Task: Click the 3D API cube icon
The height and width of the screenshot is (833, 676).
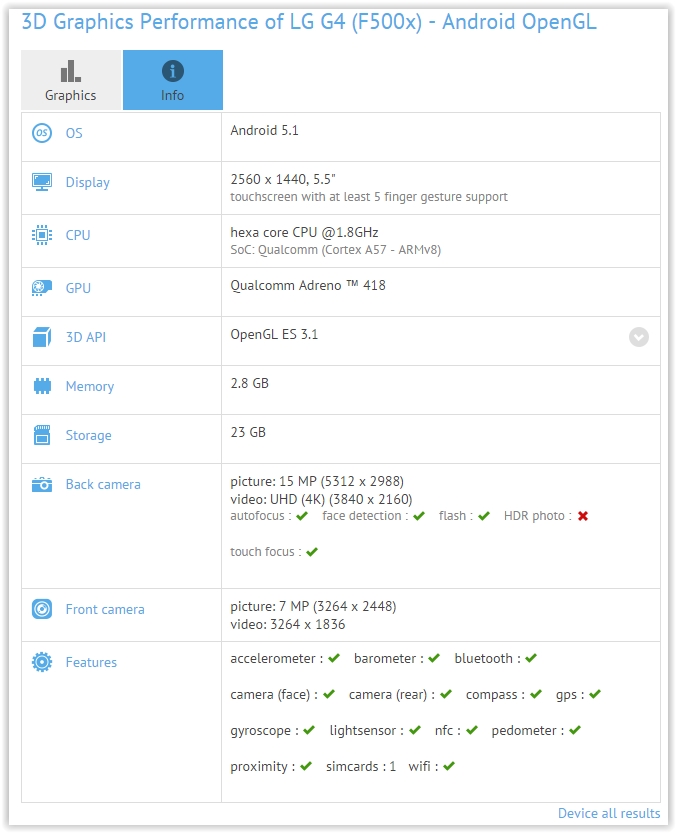Action: pyautogui.click(x=42, y=337)
